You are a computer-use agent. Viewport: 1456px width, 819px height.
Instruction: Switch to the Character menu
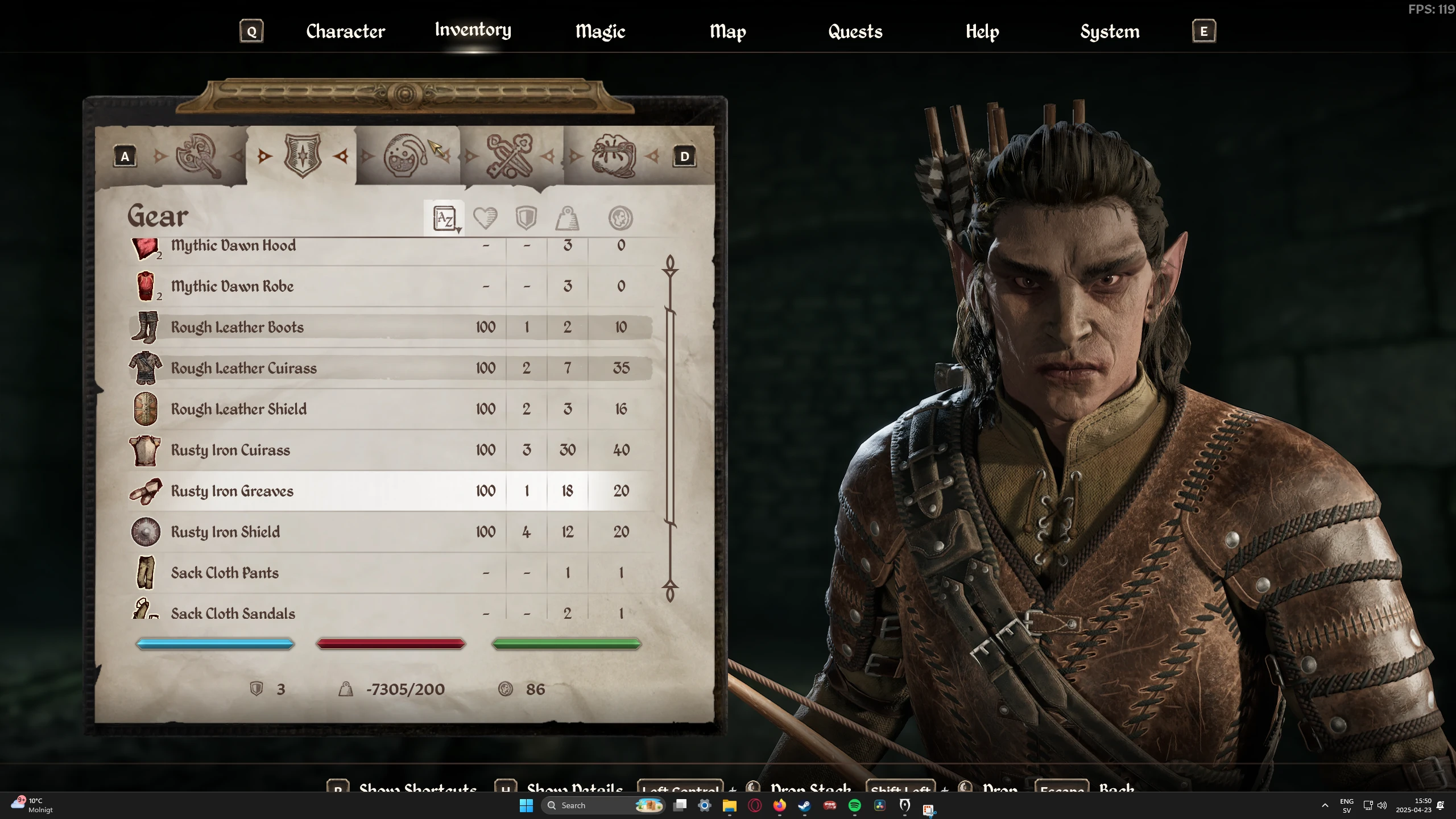(x=345, y=31)
